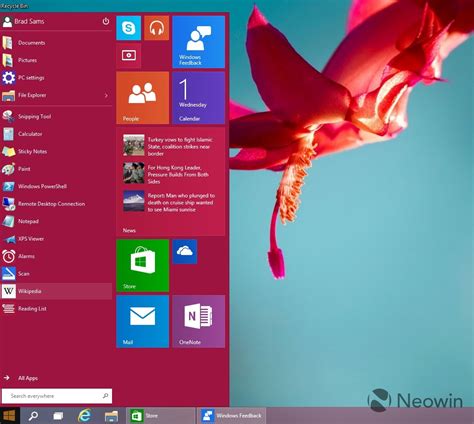
Task: Open the Calendar tile showing Wednesday
Action: click(x=199, y=98)
